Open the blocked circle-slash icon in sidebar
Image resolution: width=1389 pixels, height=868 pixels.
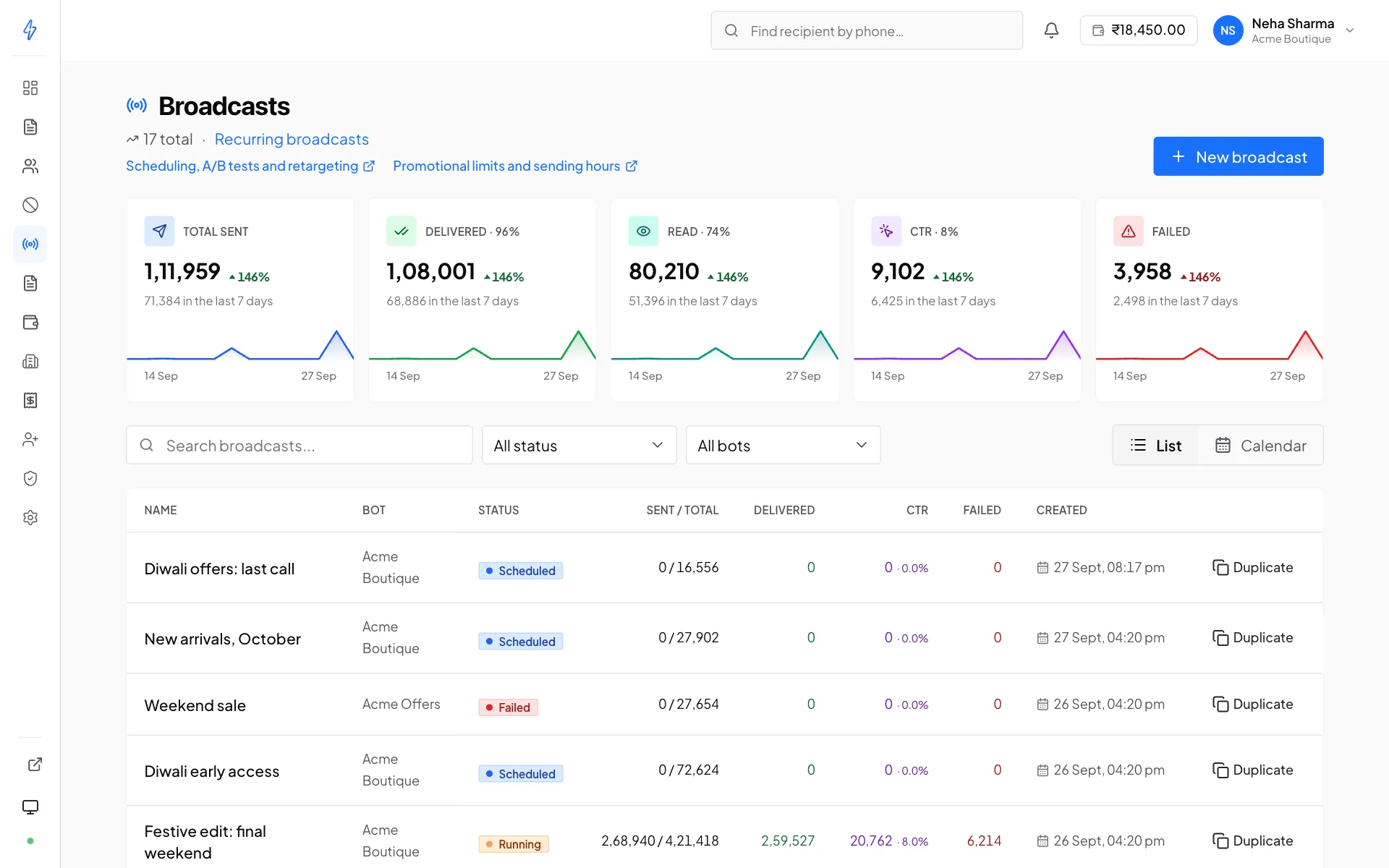pyautogui.click(x=30, y=205)
